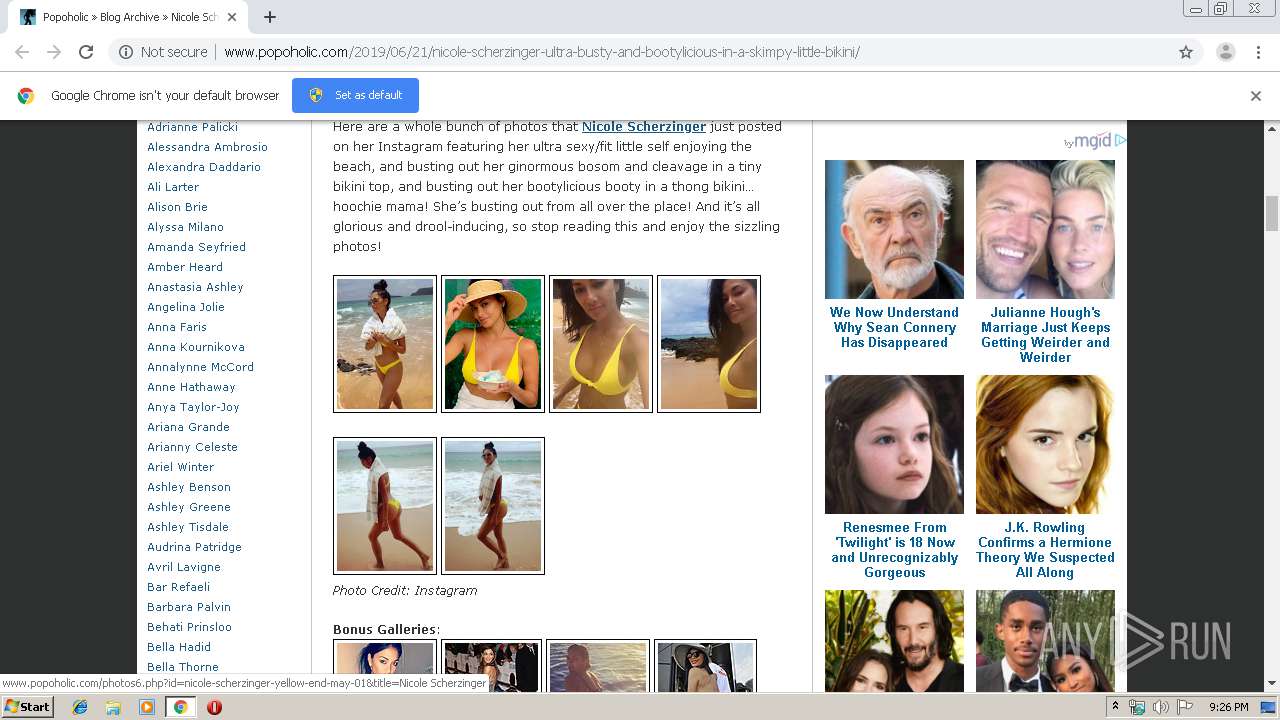Open the volume tray icon
The width and height of the screenshot is (1280, 720).
coord(1160,707)
